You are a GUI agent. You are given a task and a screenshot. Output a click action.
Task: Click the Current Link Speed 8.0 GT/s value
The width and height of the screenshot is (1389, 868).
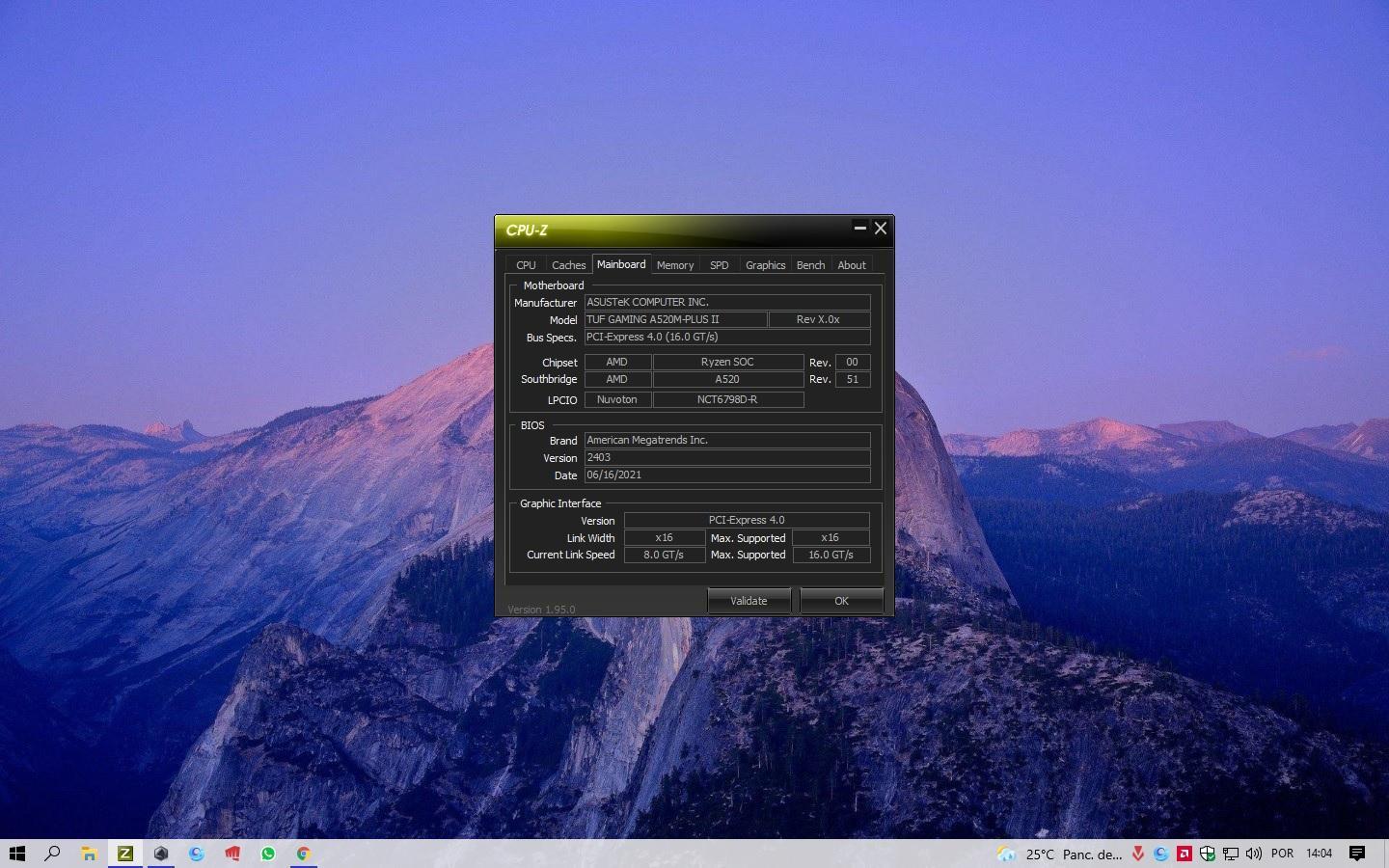point(665,556)
